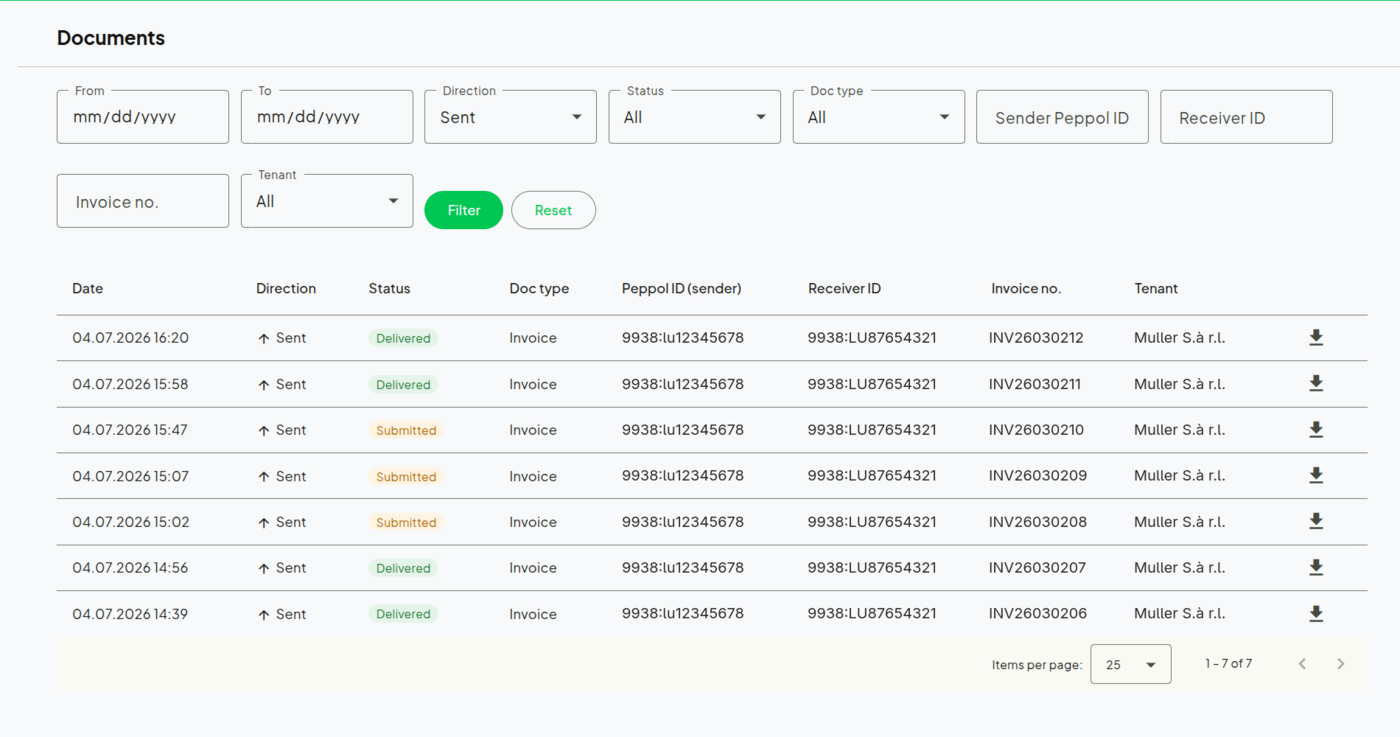Open the Direction dropdown showing Sent
This screenshot has height=737, width=1400.
pyautogui.click(x=510, y=117)
